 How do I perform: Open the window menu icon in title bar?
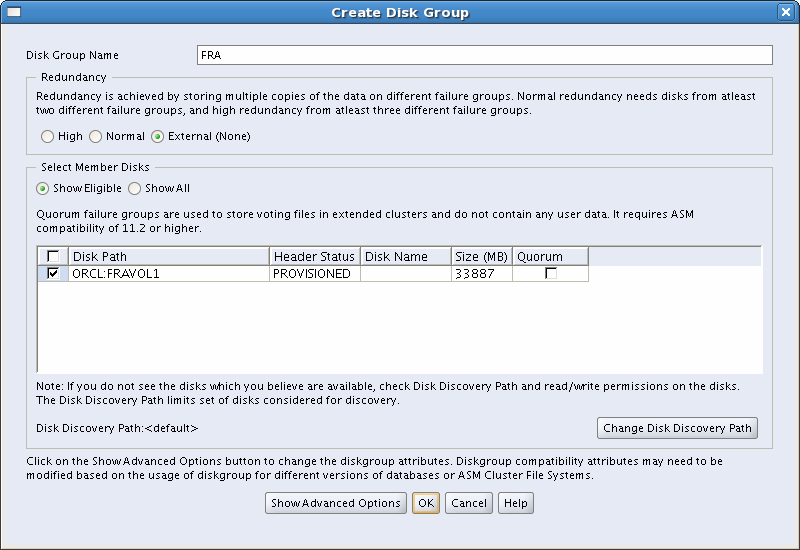click(14, 12)
